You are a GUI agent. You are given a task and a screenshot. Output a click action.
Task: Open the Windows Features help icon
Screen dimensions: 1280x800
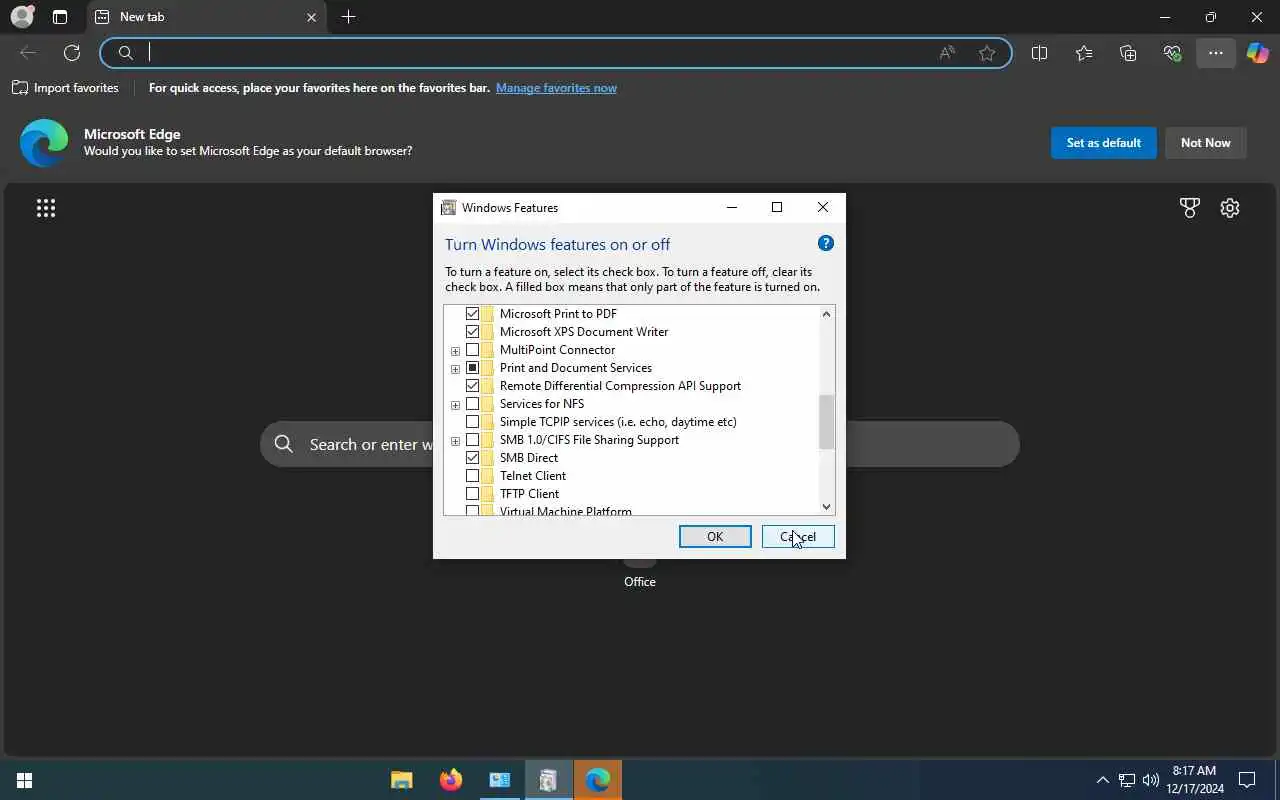point(825,243)
